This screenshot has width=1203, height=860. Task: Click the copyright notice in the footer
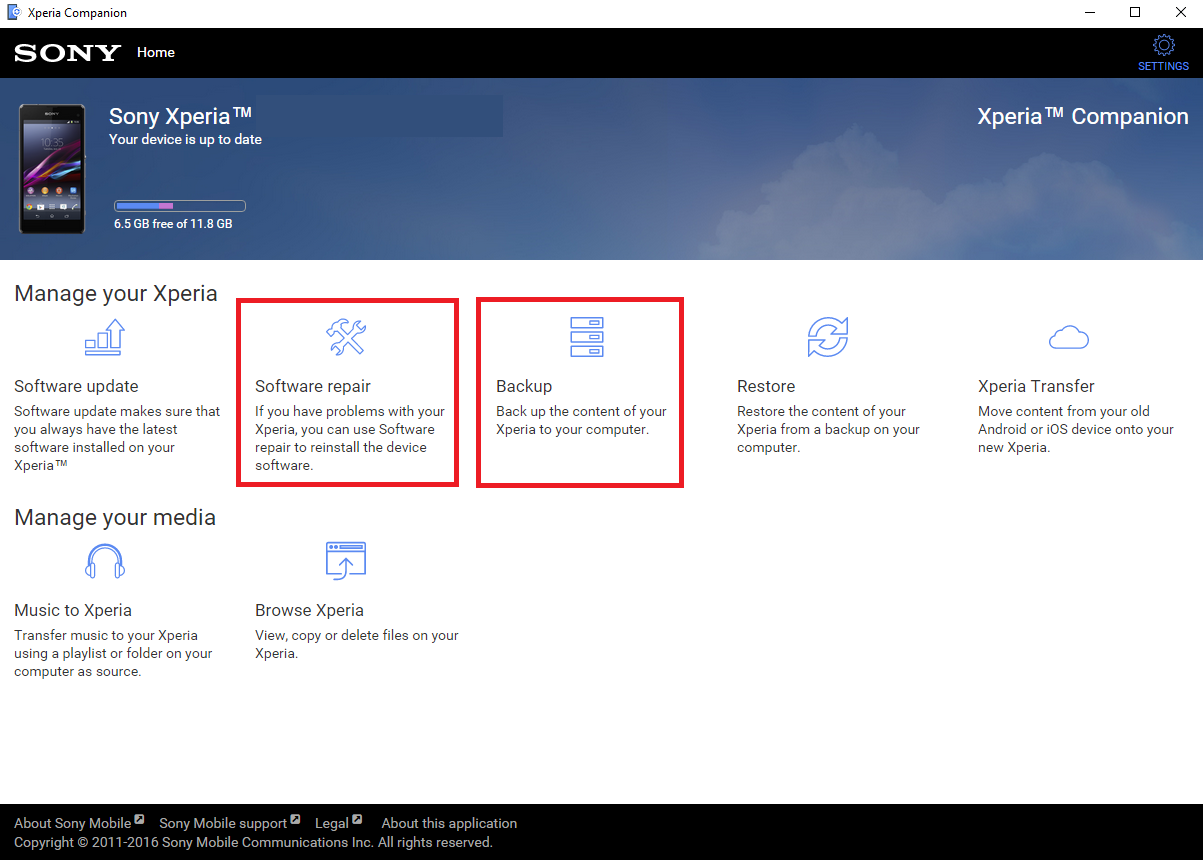[x=253, y=842]
